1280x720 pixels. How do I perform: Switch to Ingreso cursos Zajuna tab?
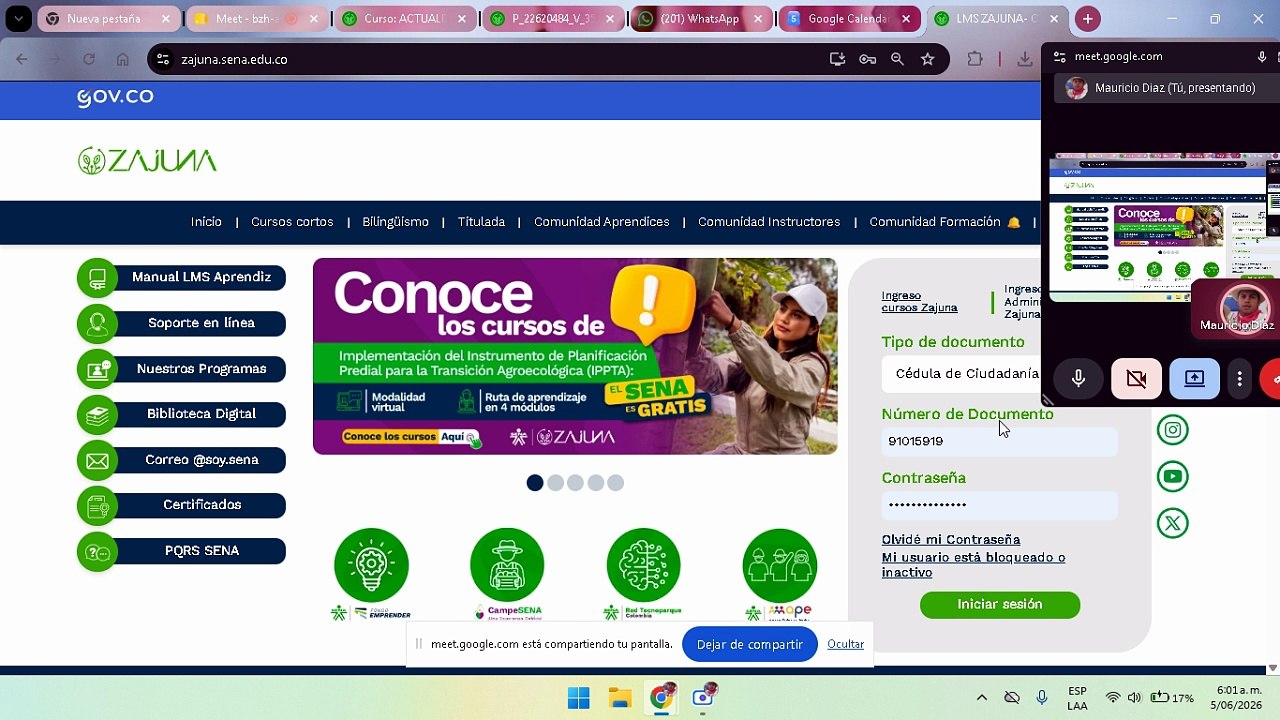pyautogui.click(x=919, y=301)
